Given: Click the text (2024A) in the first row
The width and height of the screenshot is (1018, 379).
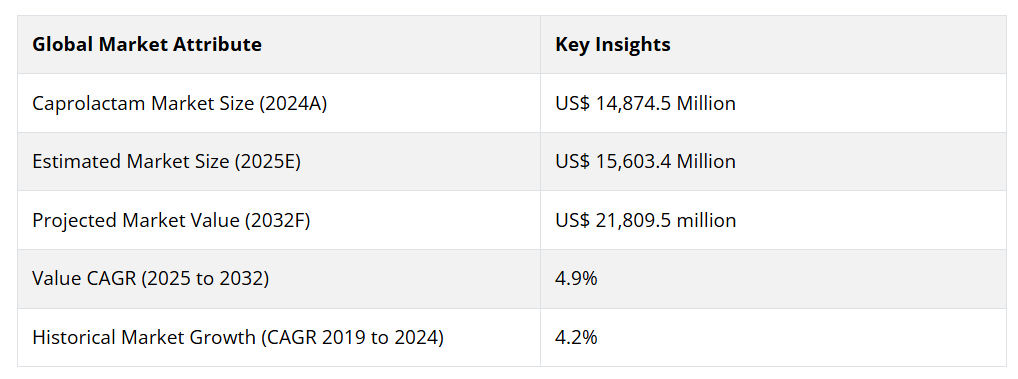Looking at the screenshot, I should pyautogui.click(x=293, y=104).
